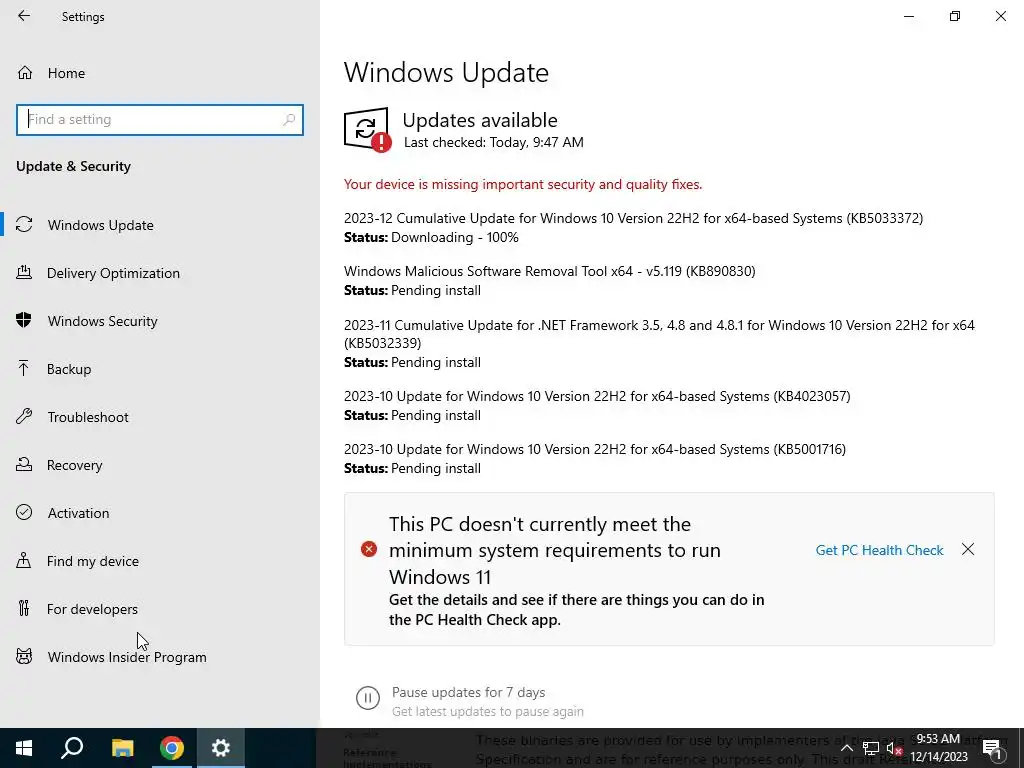
Task: Click the Find my device icon
Action: tap(24, 560)
